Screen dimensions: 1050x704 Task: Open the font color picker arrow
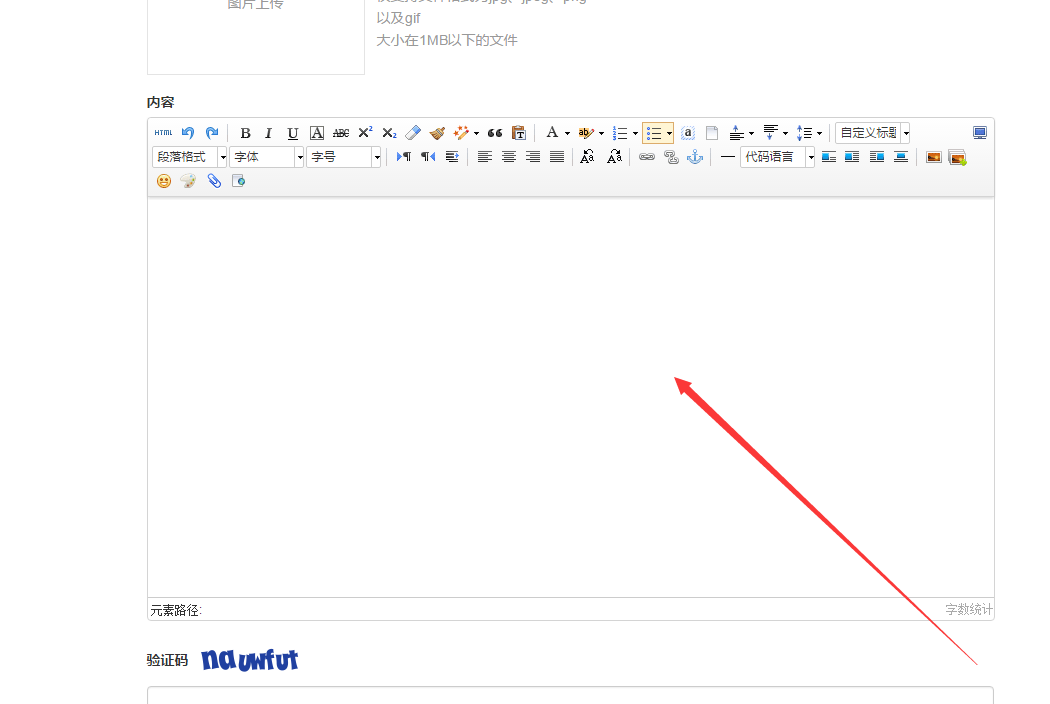pos(567,133)
